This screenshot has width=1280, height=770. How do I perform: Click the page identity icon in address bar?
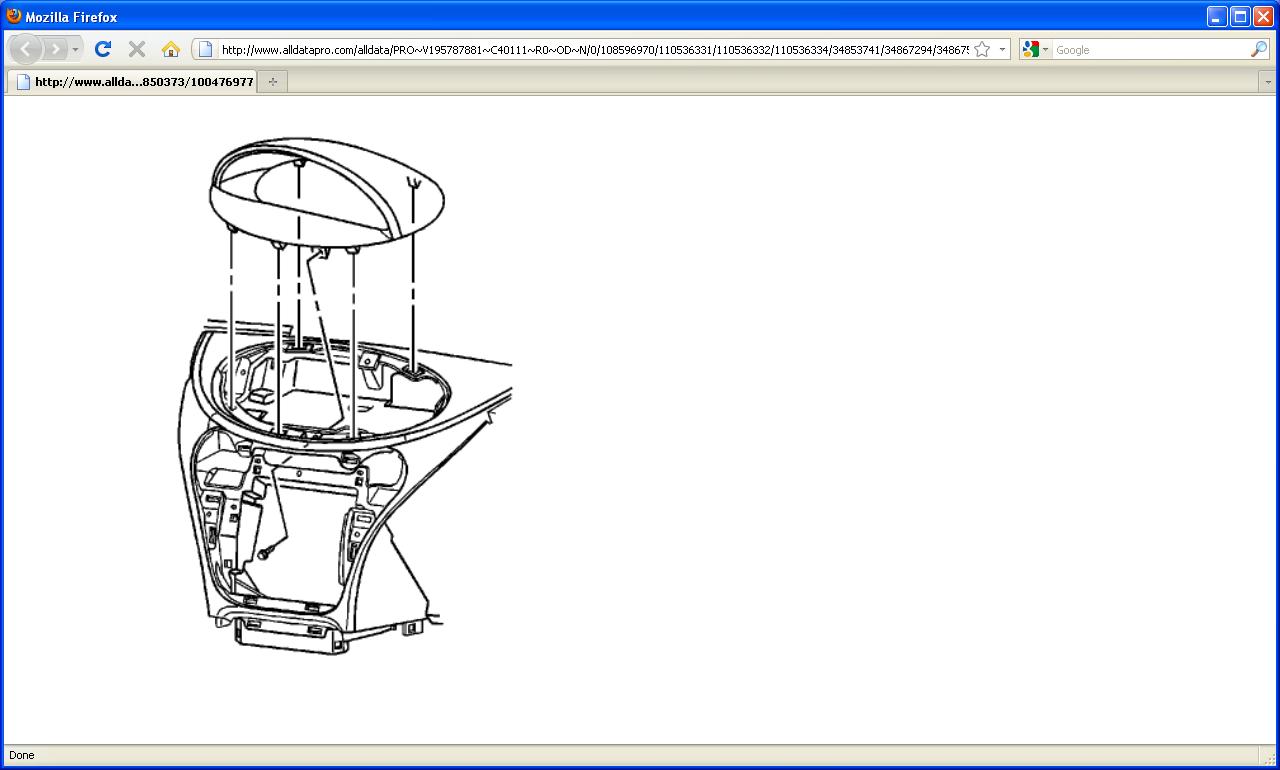tap(205, 49)
